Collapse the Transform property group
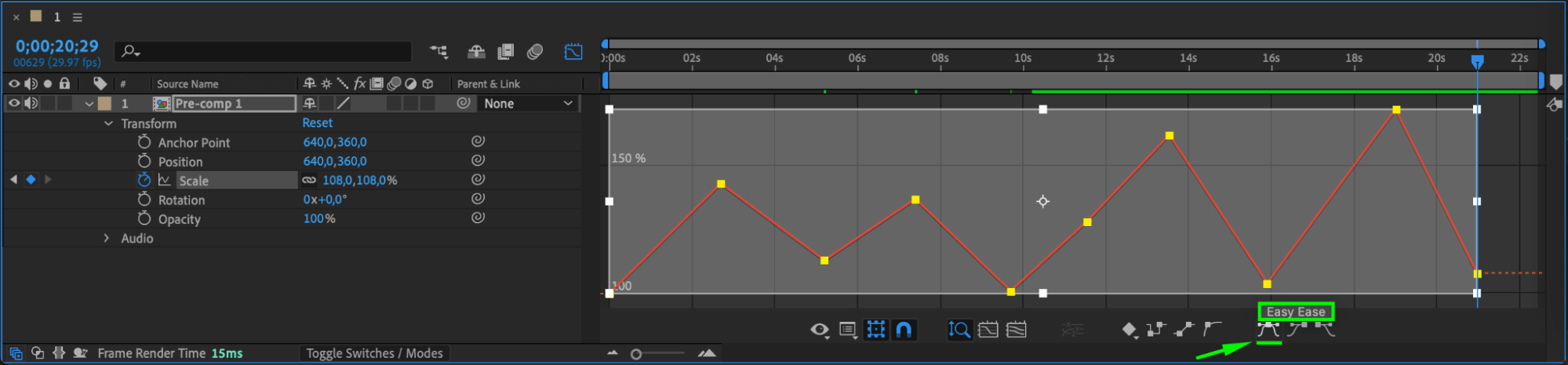This screenshot has width=1568, height=365. [108, 124]
